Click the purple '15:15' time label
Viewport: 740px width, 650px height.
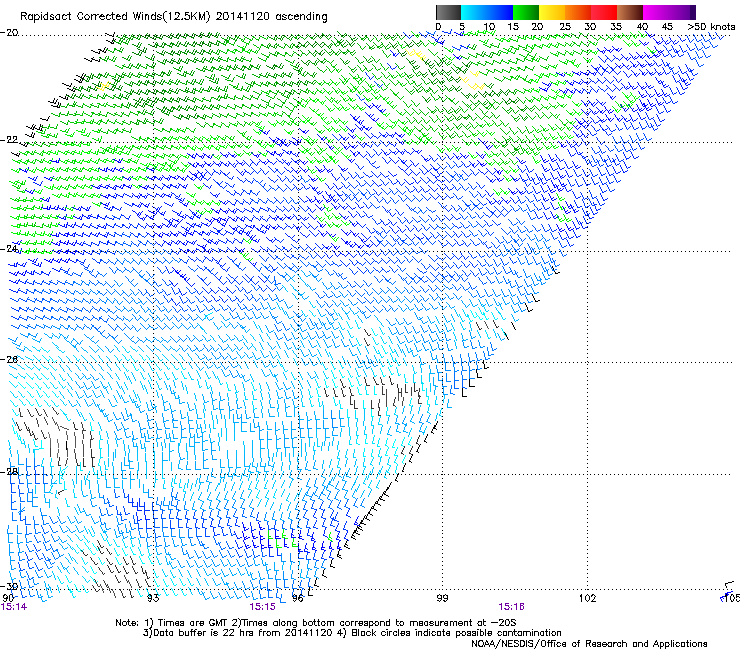click(262, 607)
